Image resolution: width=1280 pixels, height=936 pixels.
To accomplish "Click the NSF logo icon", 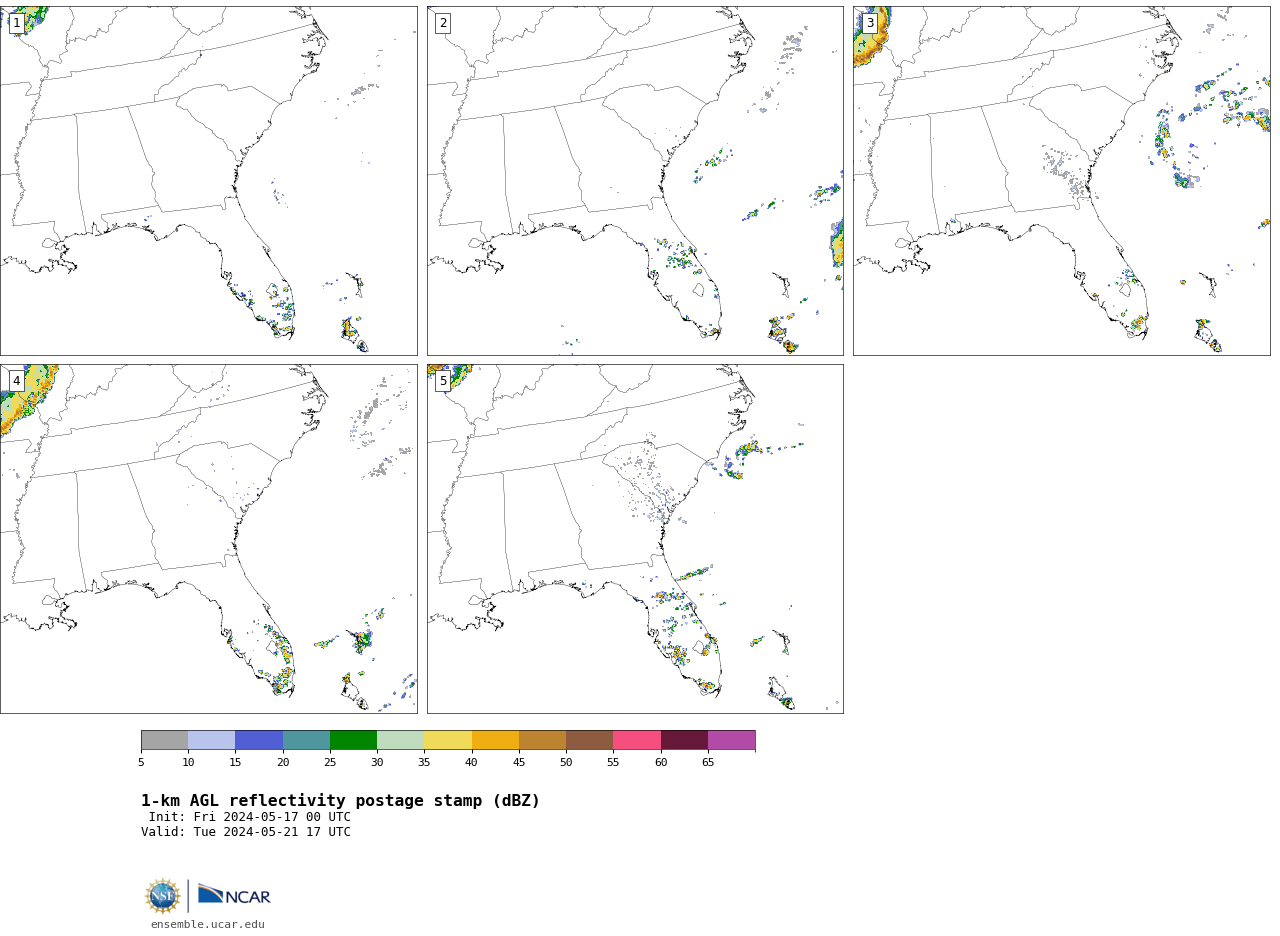I will tap(163, 896).
